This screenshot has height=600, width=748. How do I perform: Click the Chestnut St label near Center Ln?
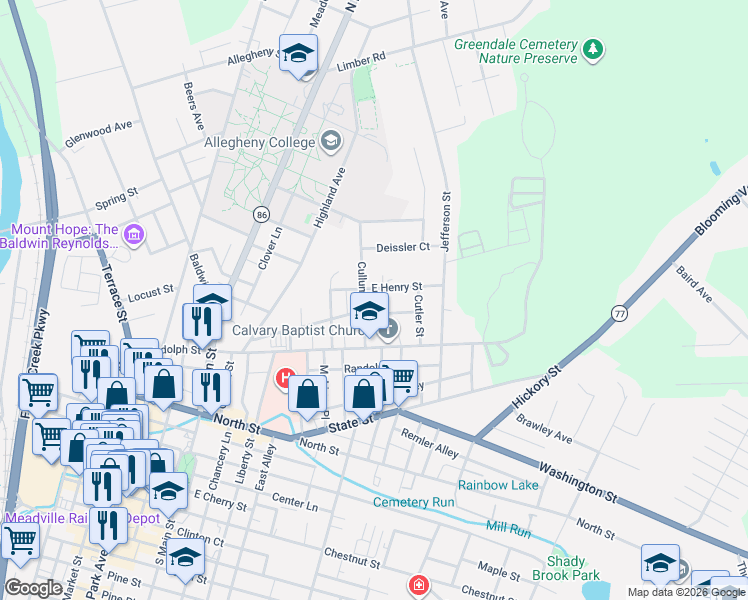(352, 558)
